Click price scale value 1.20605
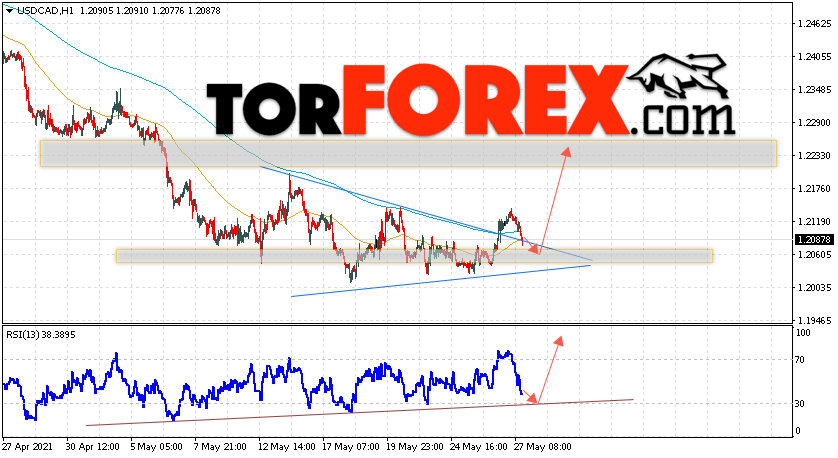 point(814,255)
